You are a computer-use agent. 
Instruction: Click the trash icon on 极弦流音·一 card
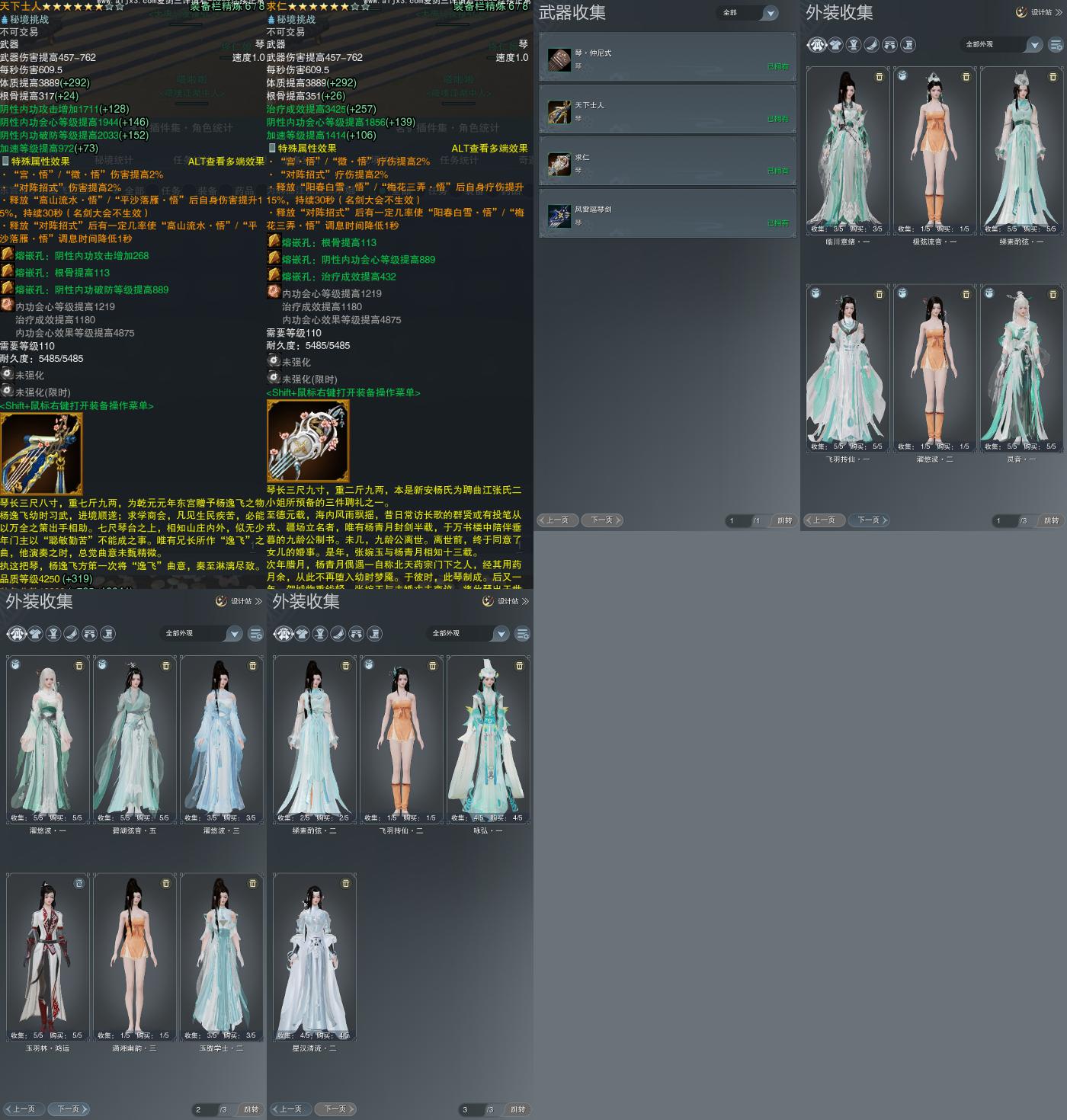(x=966, y=77)
